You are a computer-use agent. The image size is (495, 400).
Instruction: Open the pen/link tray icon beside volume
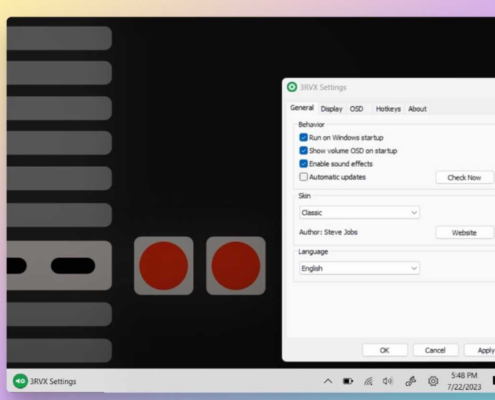click(411, 381)
